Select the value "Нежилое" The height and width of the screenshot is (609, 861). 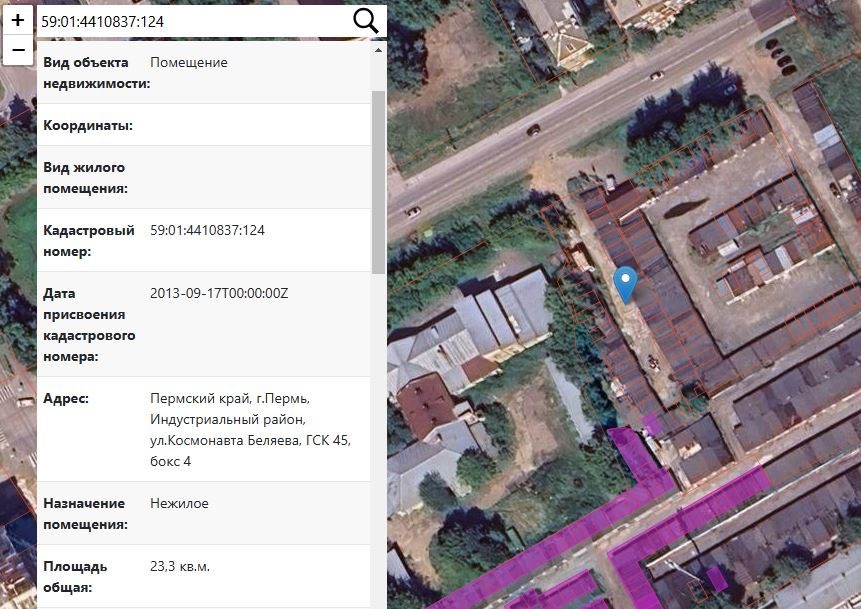180,504
